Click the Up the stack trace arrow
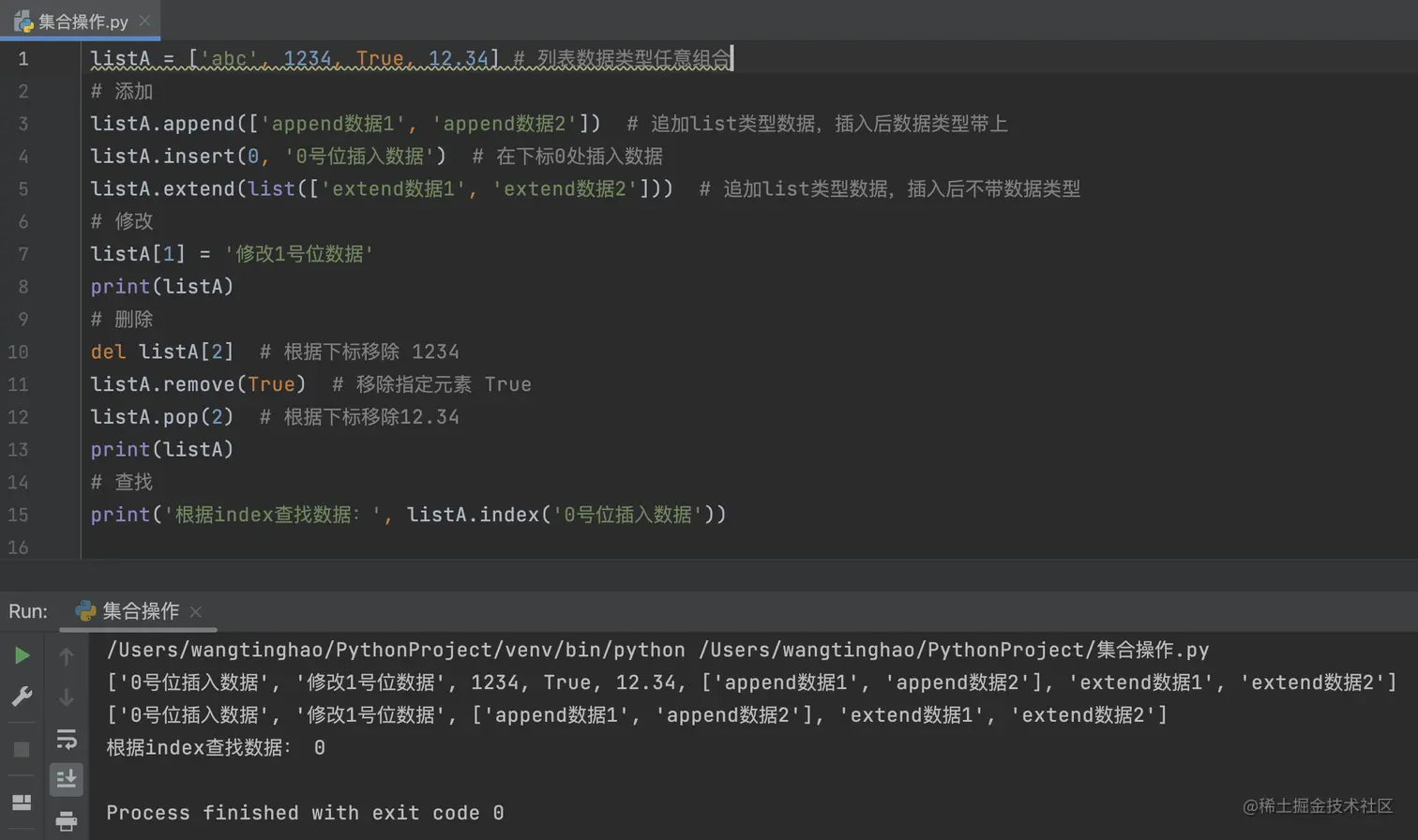 pyautogui.click(x=66, y=656)
